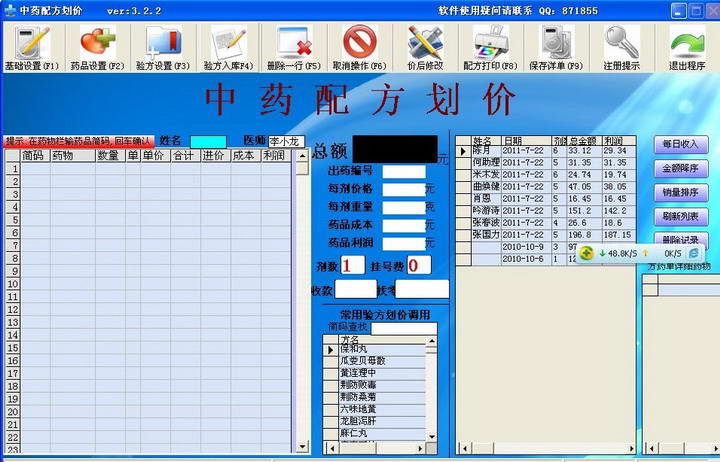Click formula list horizontal scrollbar left arrow
The height and width of the screenshot is (462, 720).
(332, 448)
